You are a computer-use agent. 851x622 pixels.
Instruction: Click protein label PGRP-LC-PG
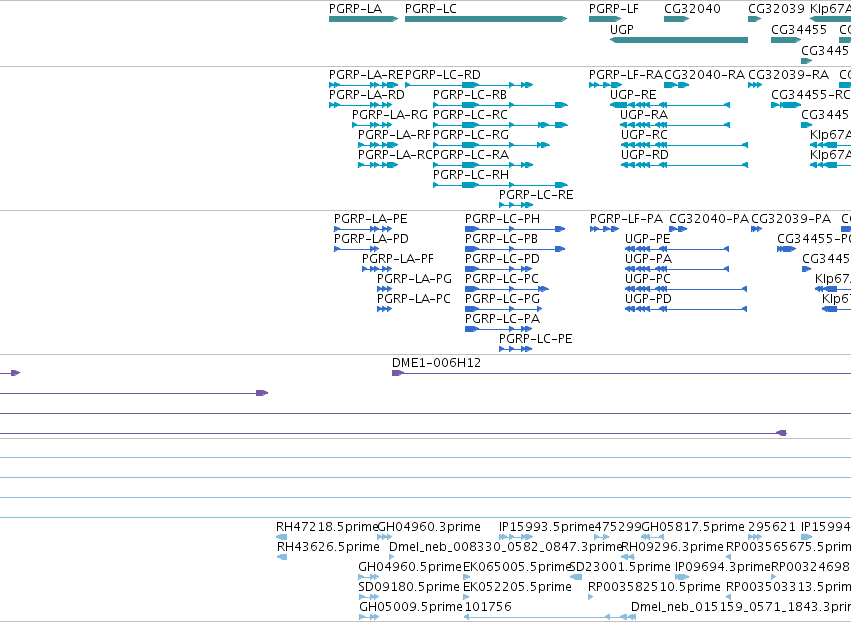(503, 299)
